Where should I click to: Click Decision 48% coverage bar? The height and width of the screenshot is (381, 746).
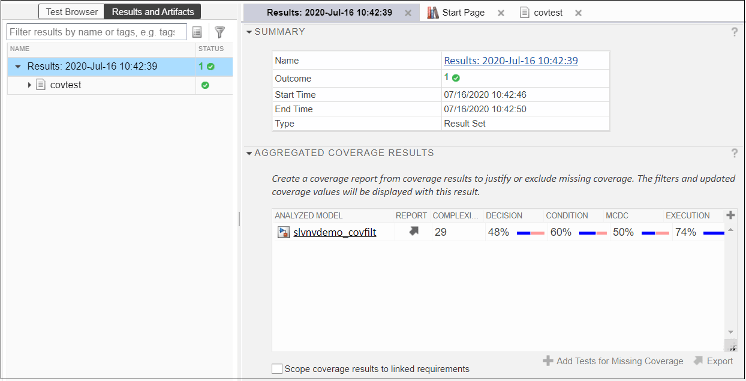[x=530, y=233]
